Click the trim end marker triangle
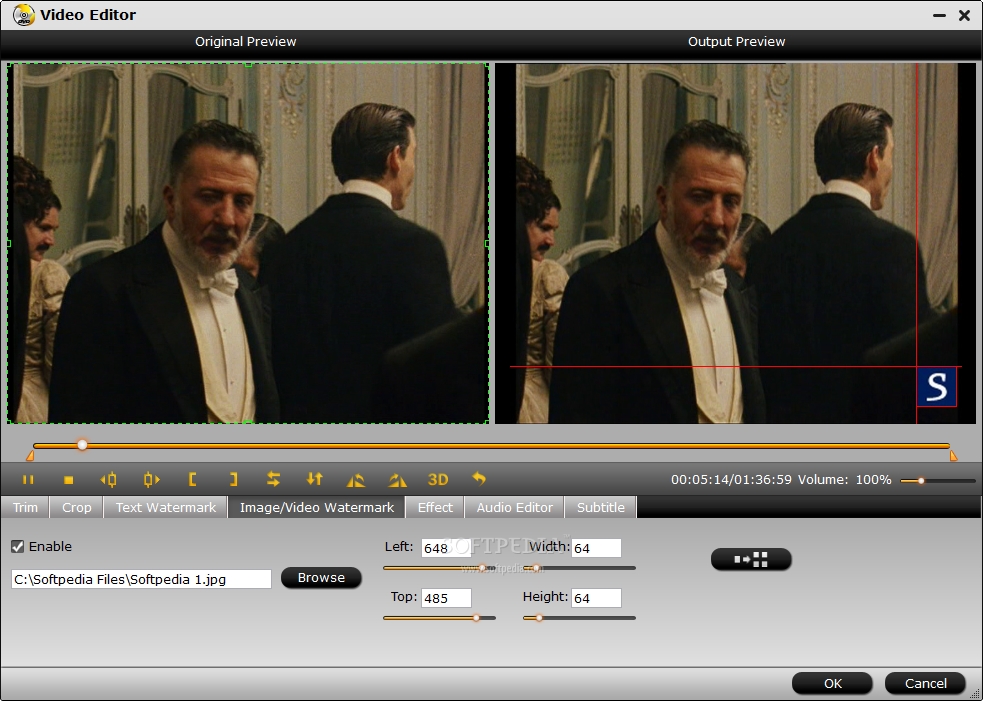Image resolution: width=983 pixels, height=701 pixels. tap(954, 456)
